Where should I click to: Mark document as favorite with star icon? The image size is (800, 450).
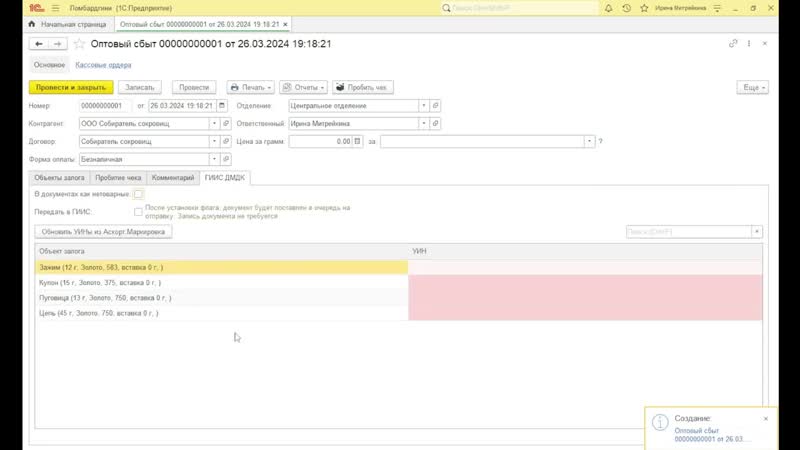coord(79,44)
